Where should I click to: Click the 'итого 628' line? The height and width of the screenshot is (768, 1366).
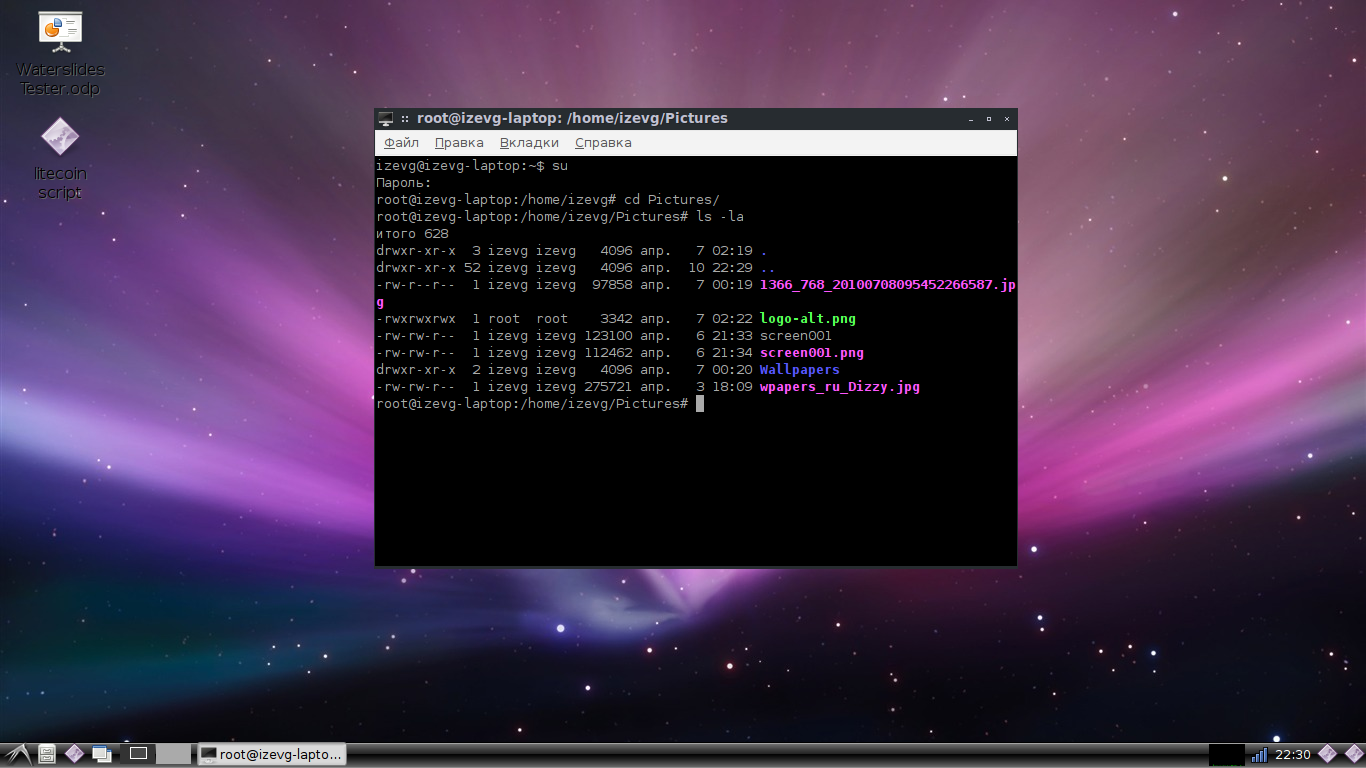[412, 233]
